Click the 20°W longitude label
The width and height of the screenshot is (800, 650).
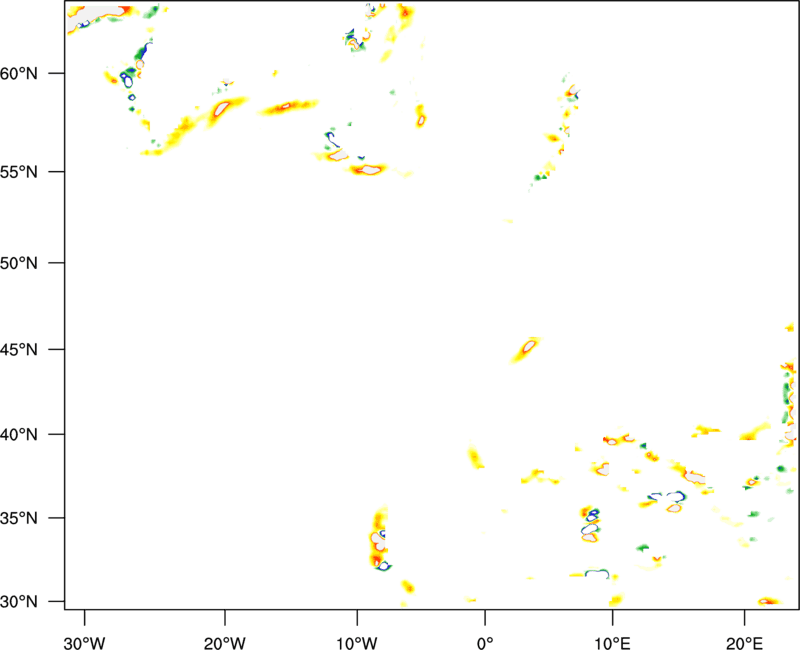click(225, 643)
